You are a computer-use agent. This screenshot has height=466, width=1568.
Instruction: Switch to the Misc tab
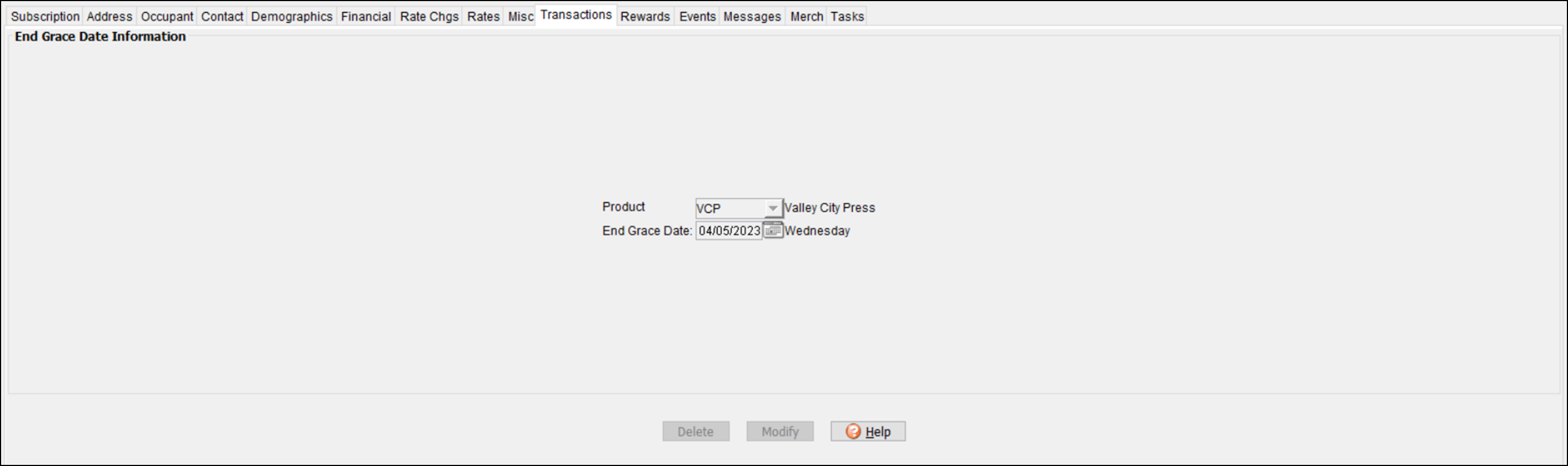(520, 17)
